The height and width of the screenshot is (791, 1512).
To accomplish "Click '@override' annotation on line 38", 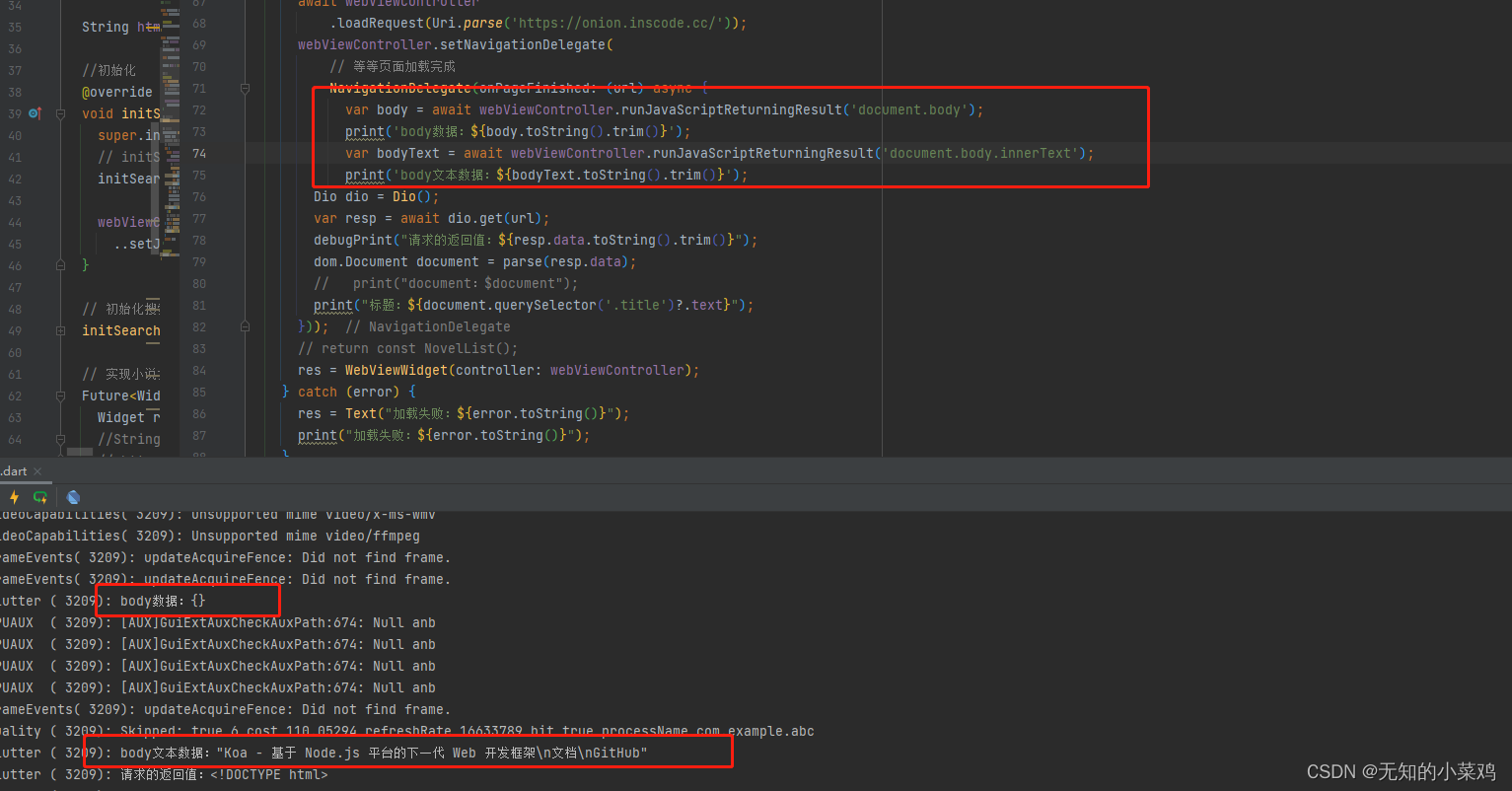I will (x=117, y=92).
